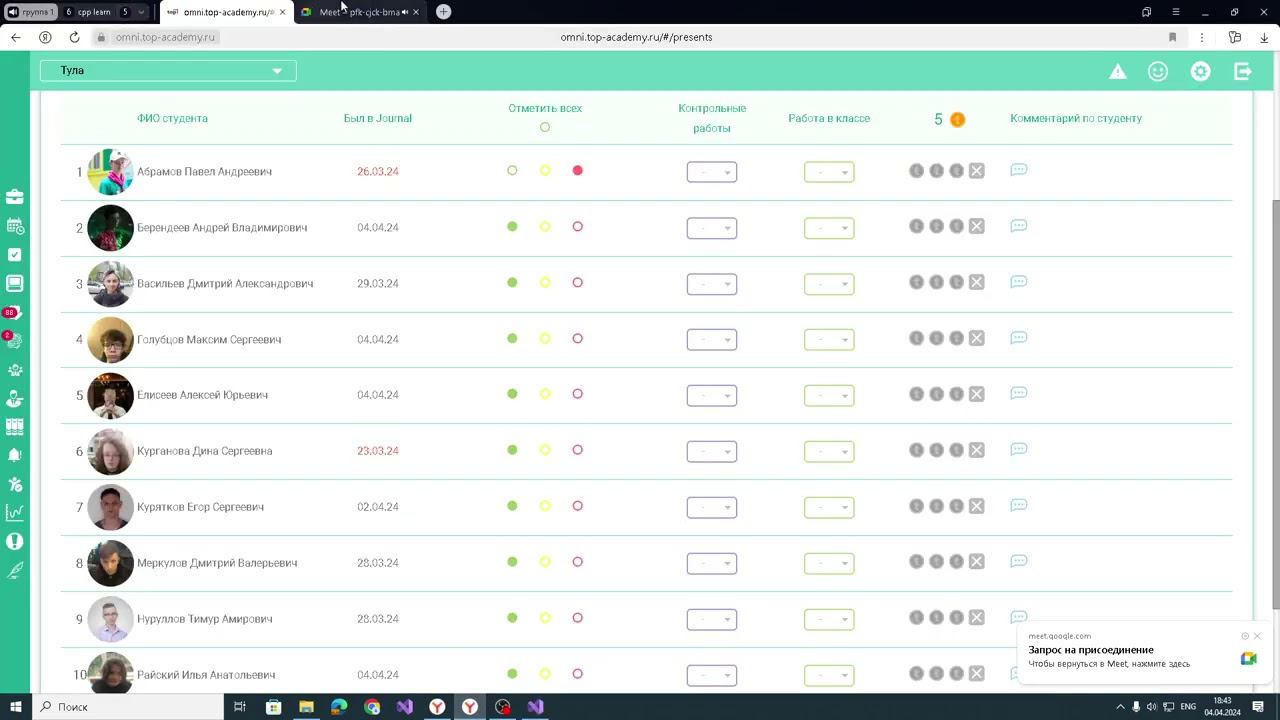Open Работа в классе dropdown for Меркулов Дмитрий
Image resolution: width=1280 pixels, height=720 pixels.
[829, 564]
